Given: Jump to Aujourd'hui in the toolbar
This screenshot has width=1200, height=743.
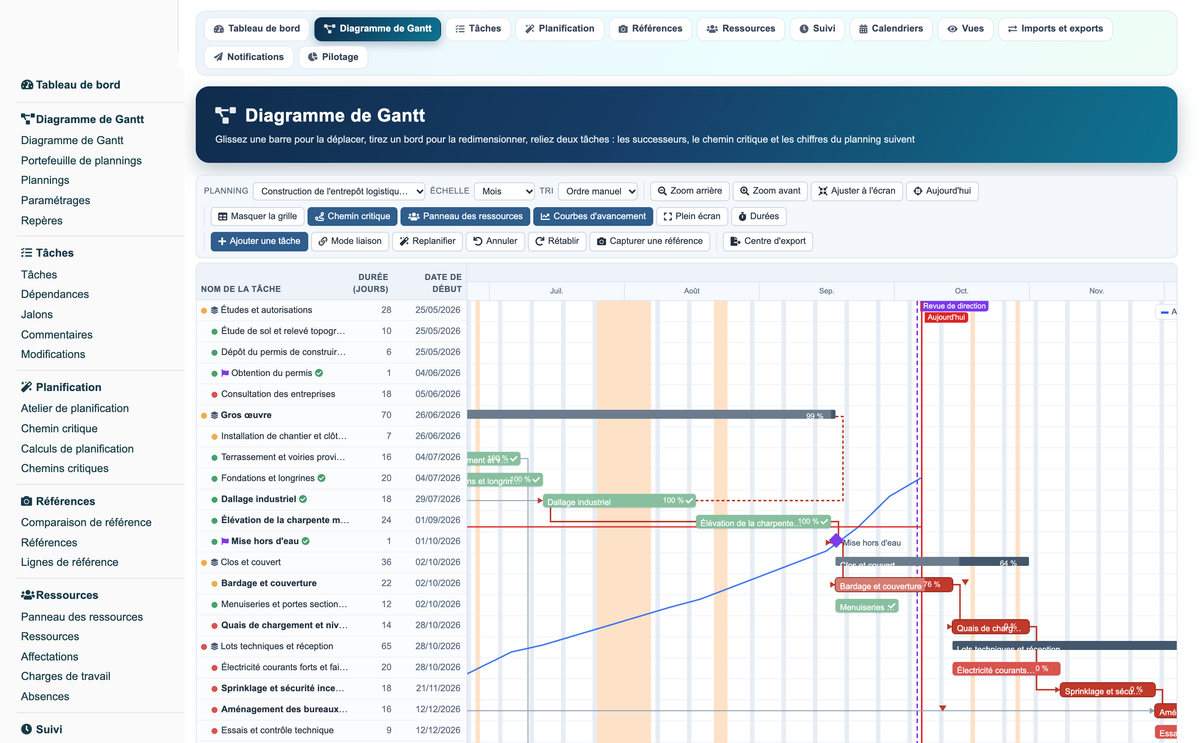Looking at the screenshot, I should click(x=942, y=191).
